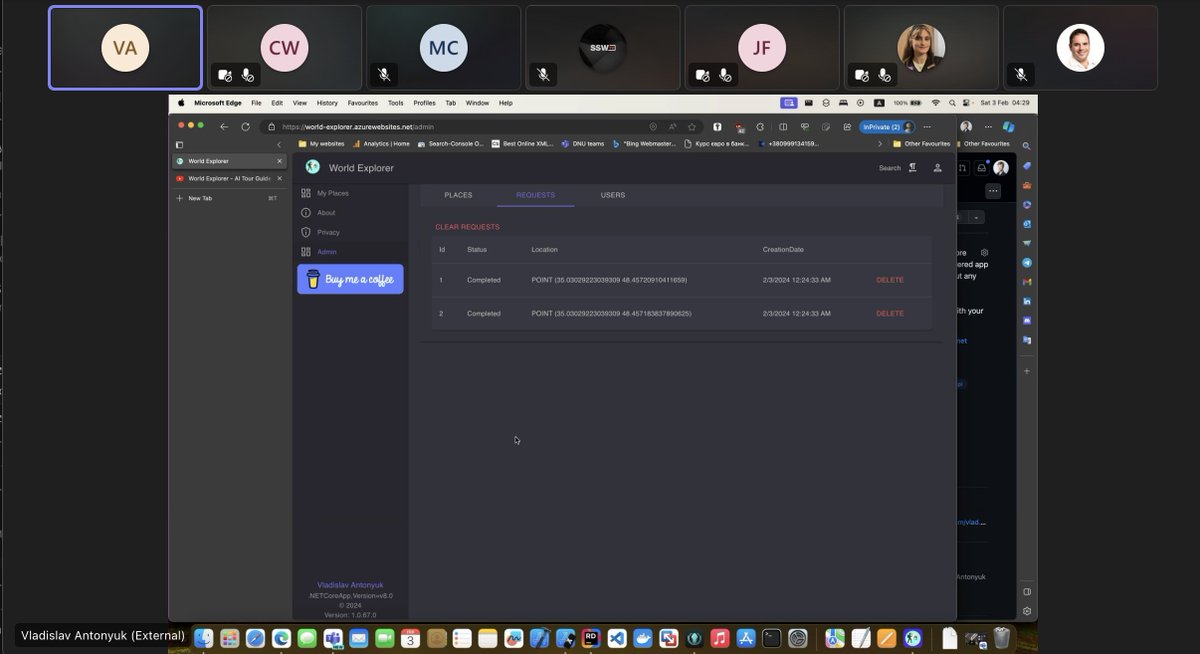Click the Search field in app header
Image resolution: width=1200 pixels, height=654 pixels.
coord(889,168)
